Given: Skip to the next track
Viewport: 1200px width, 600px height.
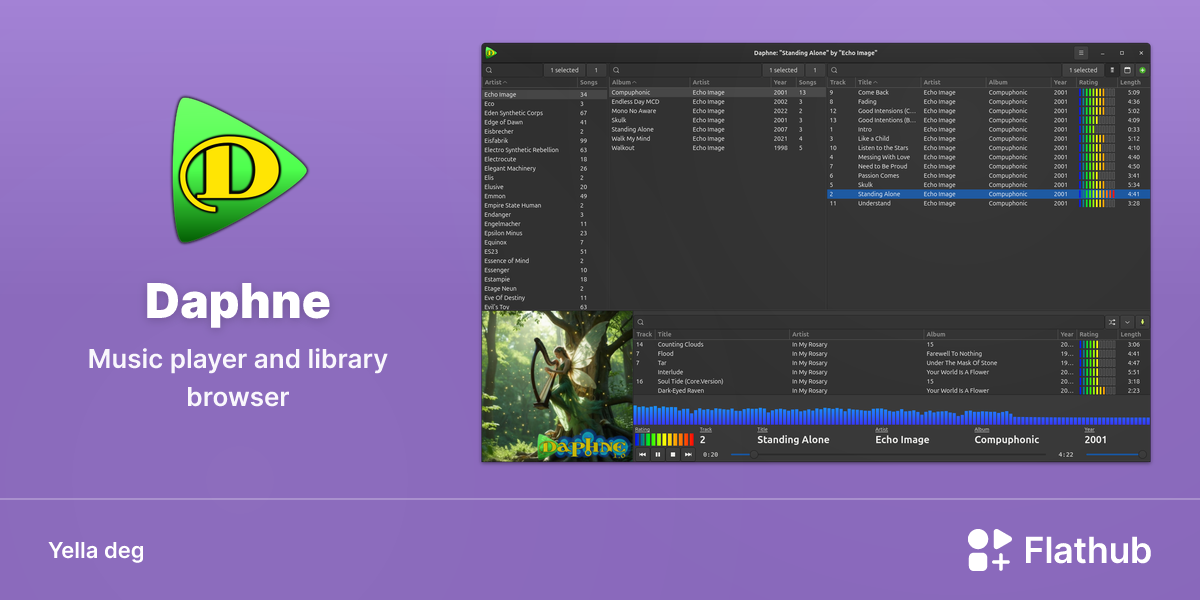Looking at the screenshot, I should coord(688,454).
